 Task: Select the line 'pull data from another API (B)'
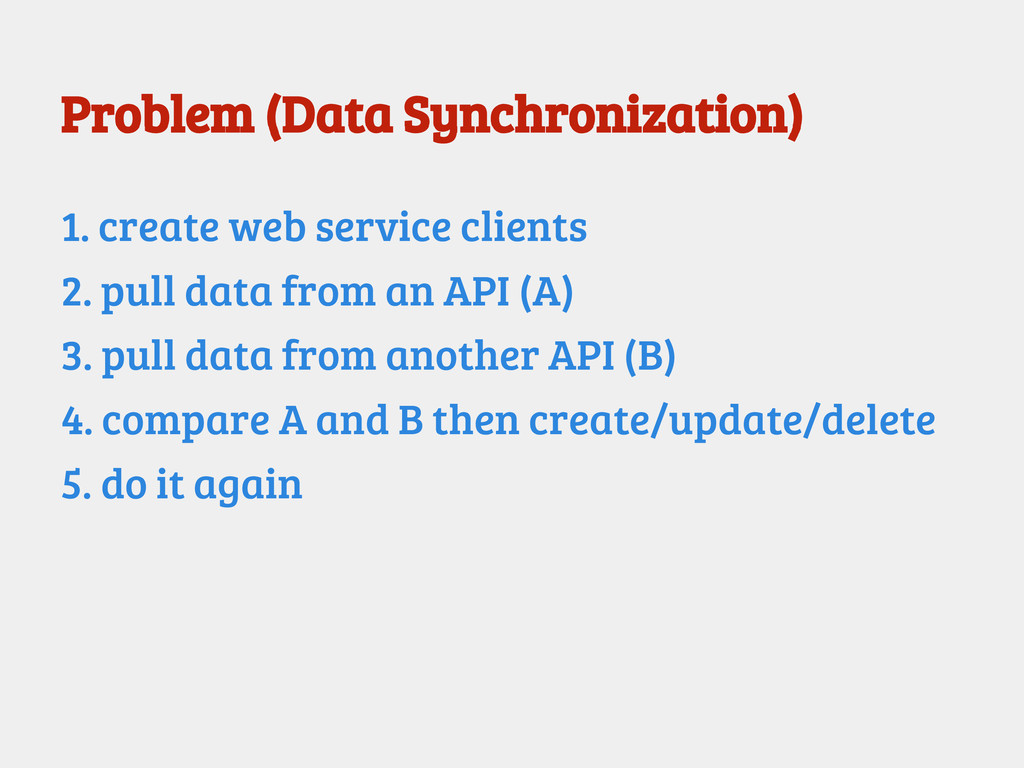(x=388, y=356)
